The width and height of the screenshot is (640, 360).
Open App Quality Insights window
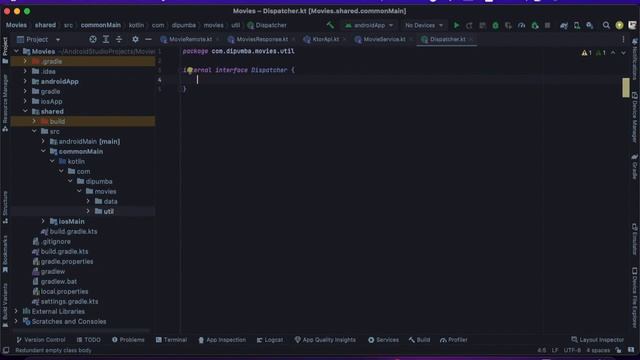(x=325, y=340)
